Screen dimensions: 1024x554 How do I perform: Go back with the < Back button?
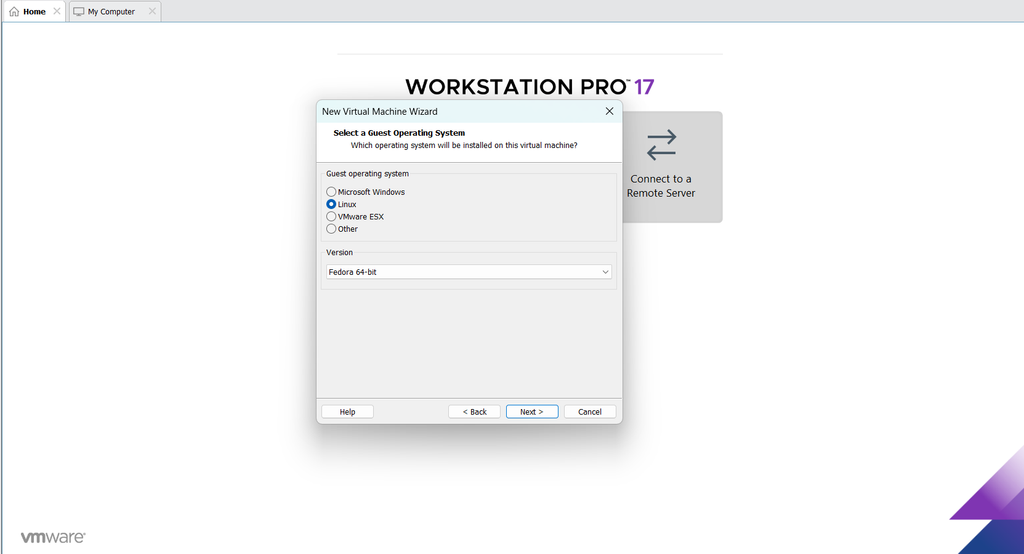pyautogui.click(x=474, y=412)
